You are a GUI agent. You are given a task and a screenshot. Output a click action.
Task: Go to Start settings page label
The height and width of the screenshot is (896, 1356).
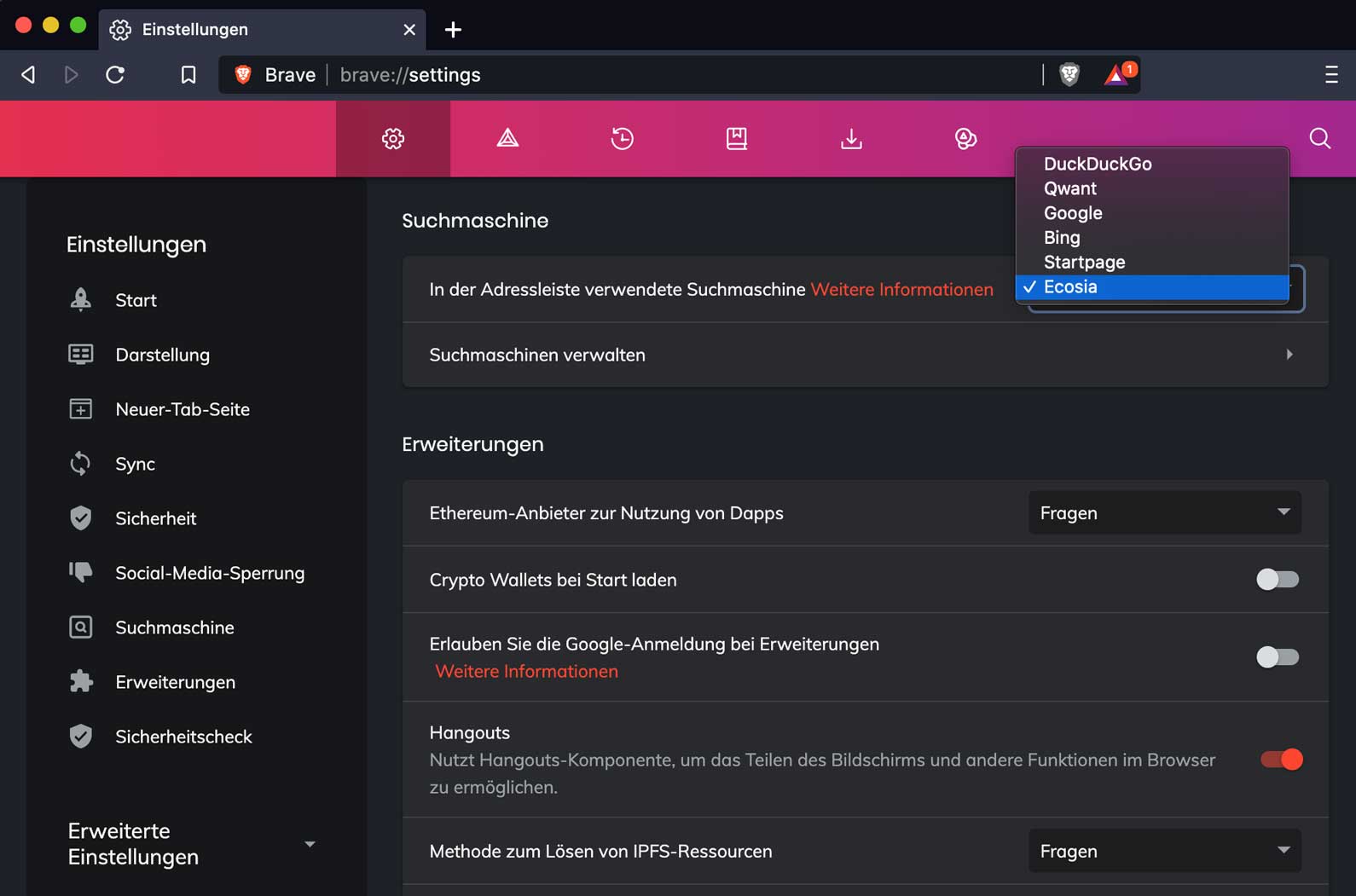136,300
